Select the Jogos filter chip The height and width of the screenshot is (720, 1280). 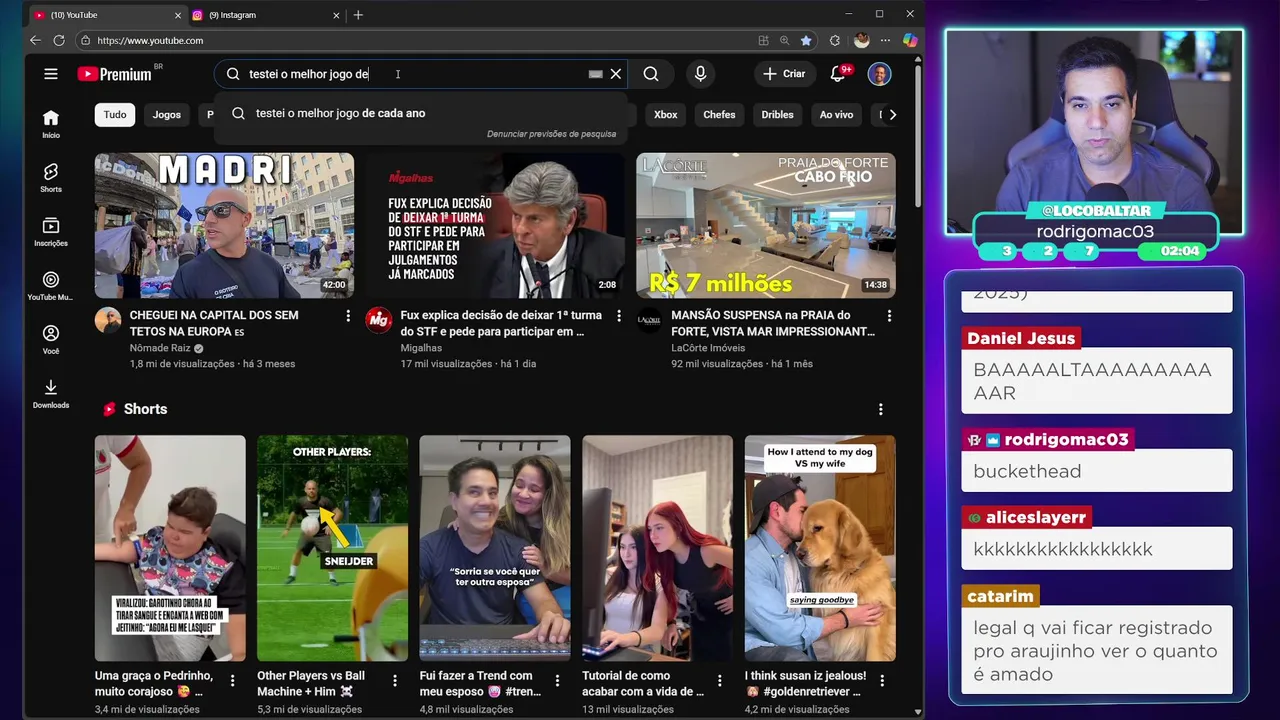click(x=167, y=115)
